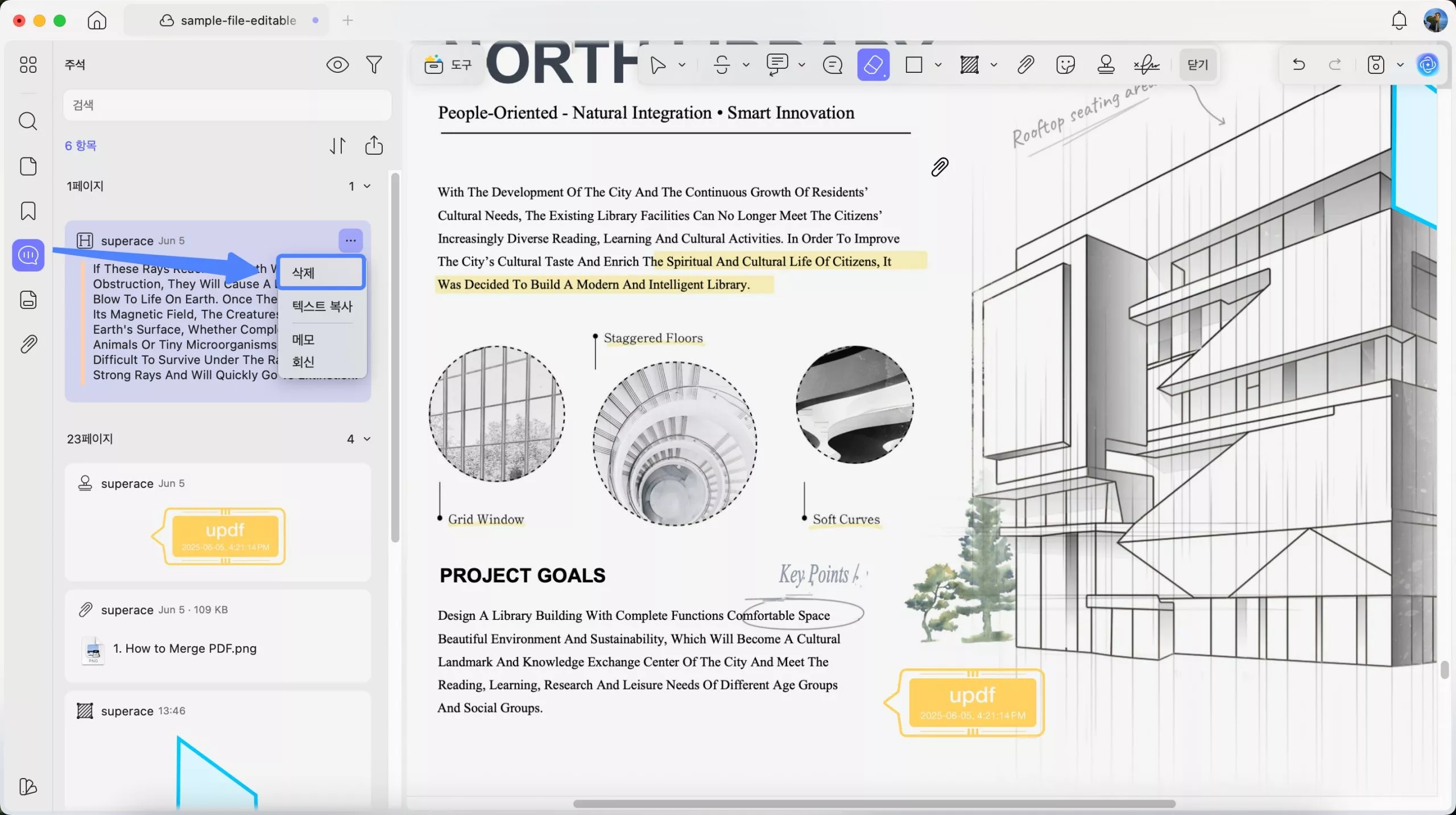Open the stamp annotation card by superace
This screenshot has height=815, width=1456.
pos(218,522)
